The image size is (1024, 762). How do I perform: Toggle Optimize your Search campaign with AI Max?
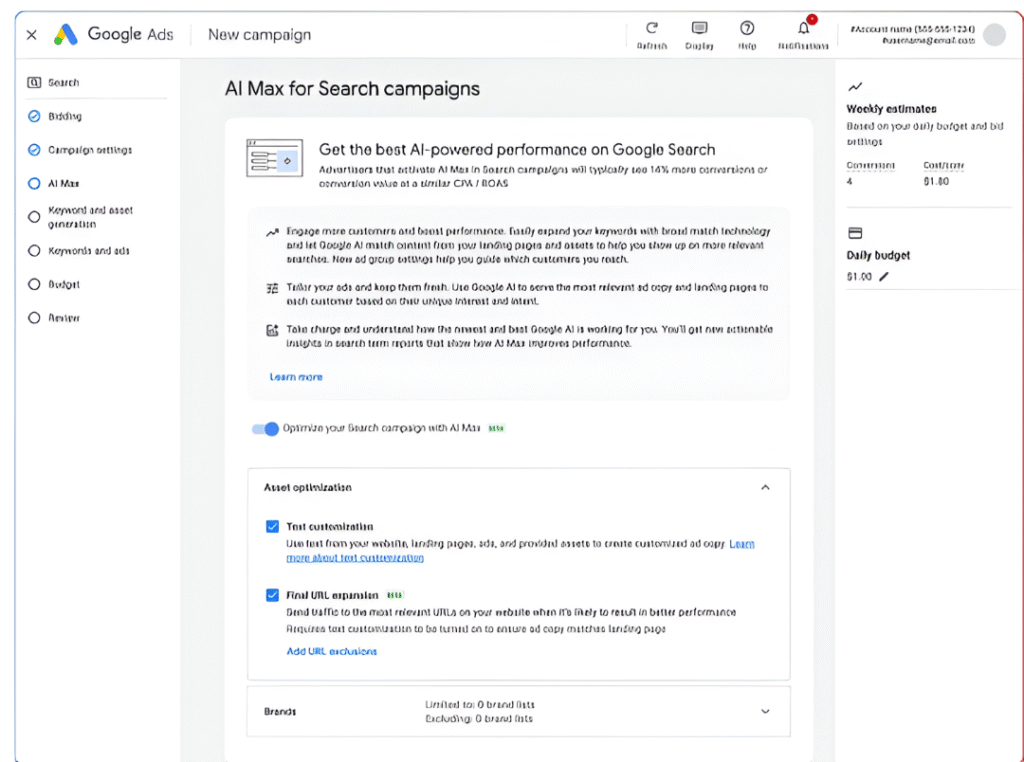[265, 429]
